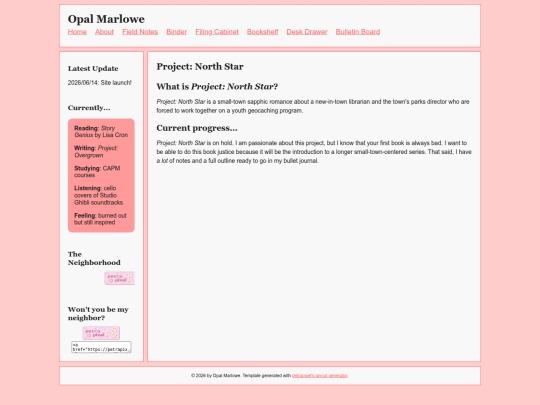This screenshot has height=405, width=540.
Task: Click the Currently... heading
Action: pos(89,108)
